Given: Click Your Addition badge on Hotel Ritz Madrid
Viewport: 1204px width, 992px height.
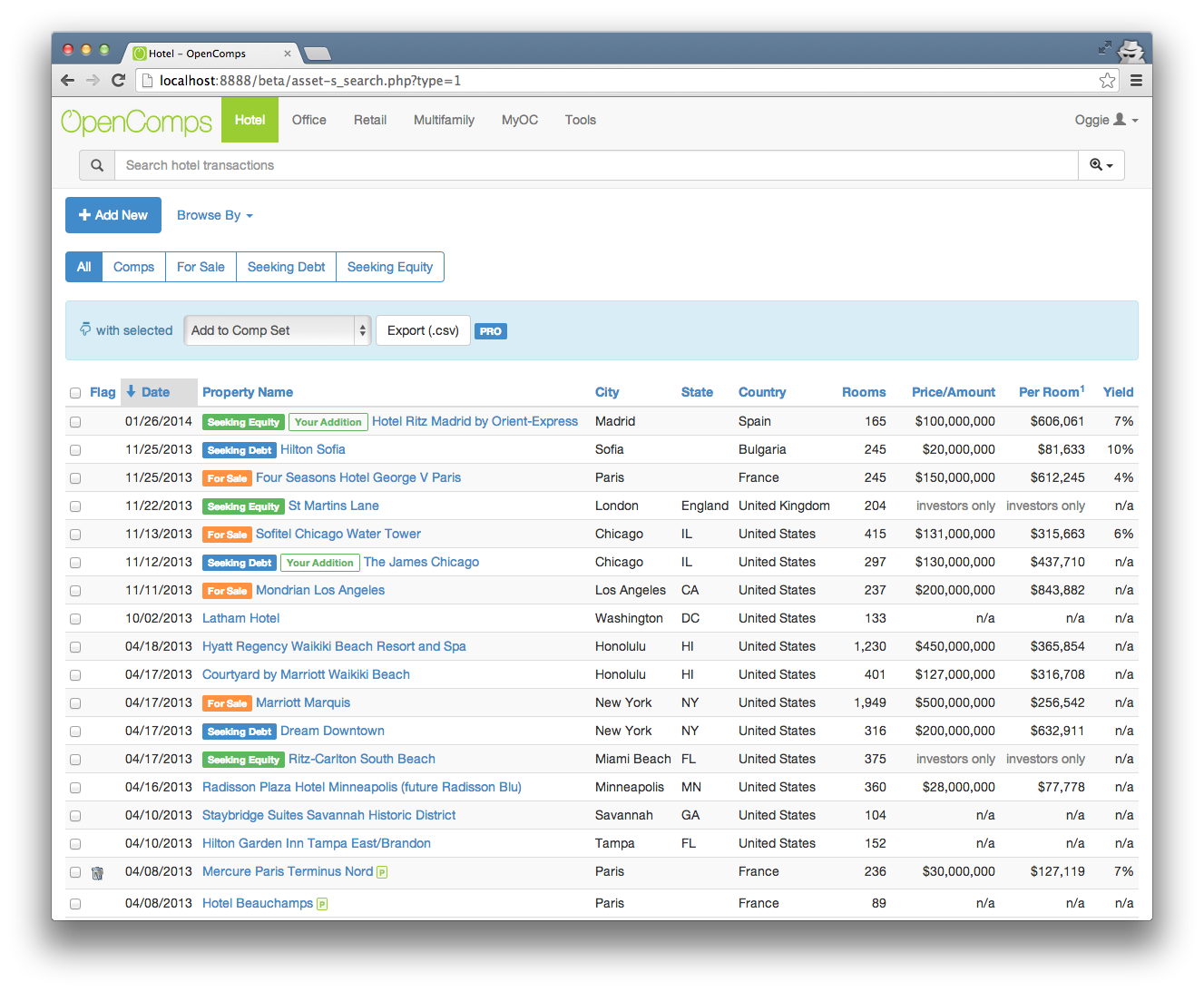Looking at the screenshot, I should 328,422.
